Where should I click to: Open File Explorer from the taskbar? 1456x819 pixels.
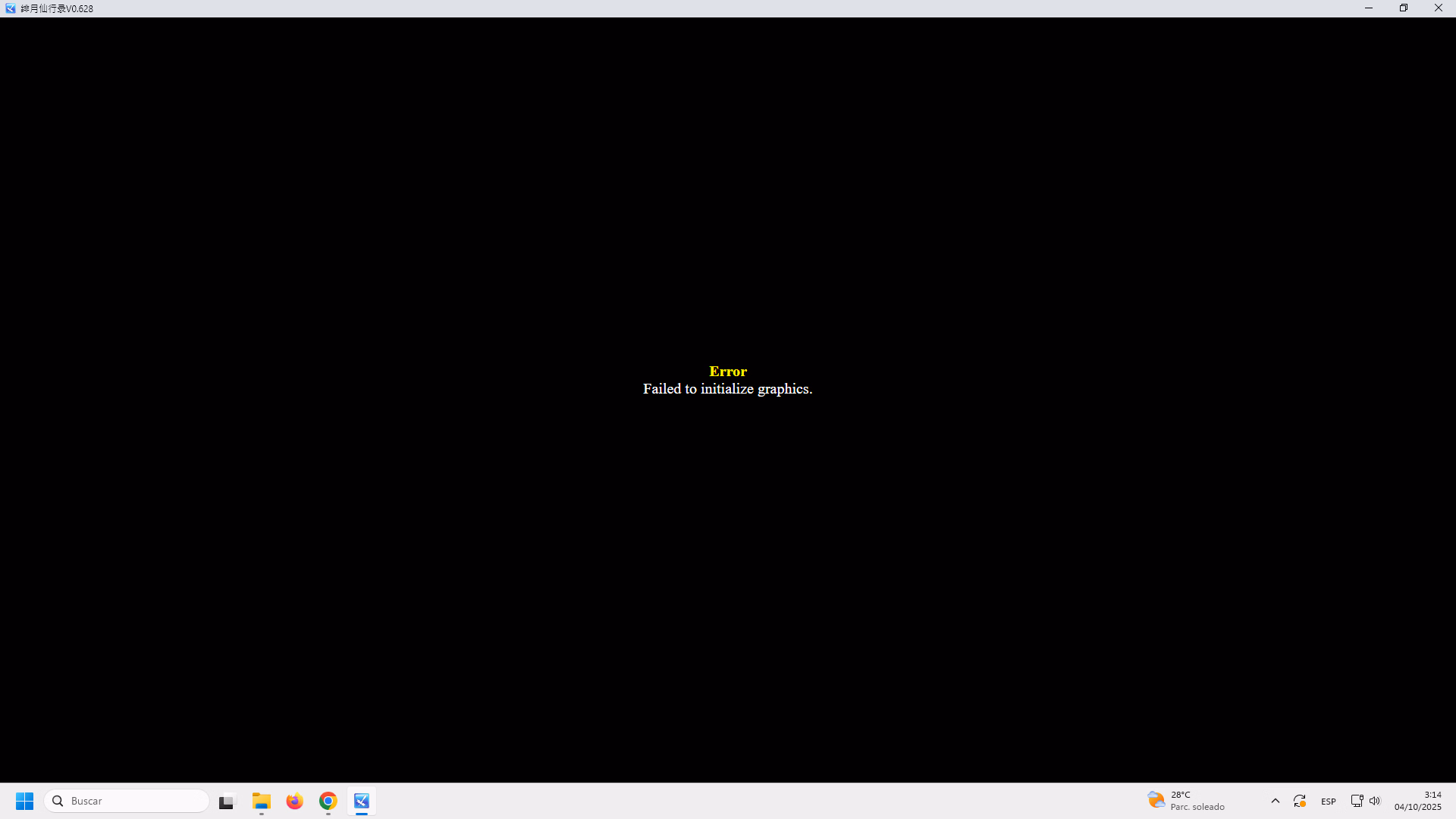(x=262, y=801)
